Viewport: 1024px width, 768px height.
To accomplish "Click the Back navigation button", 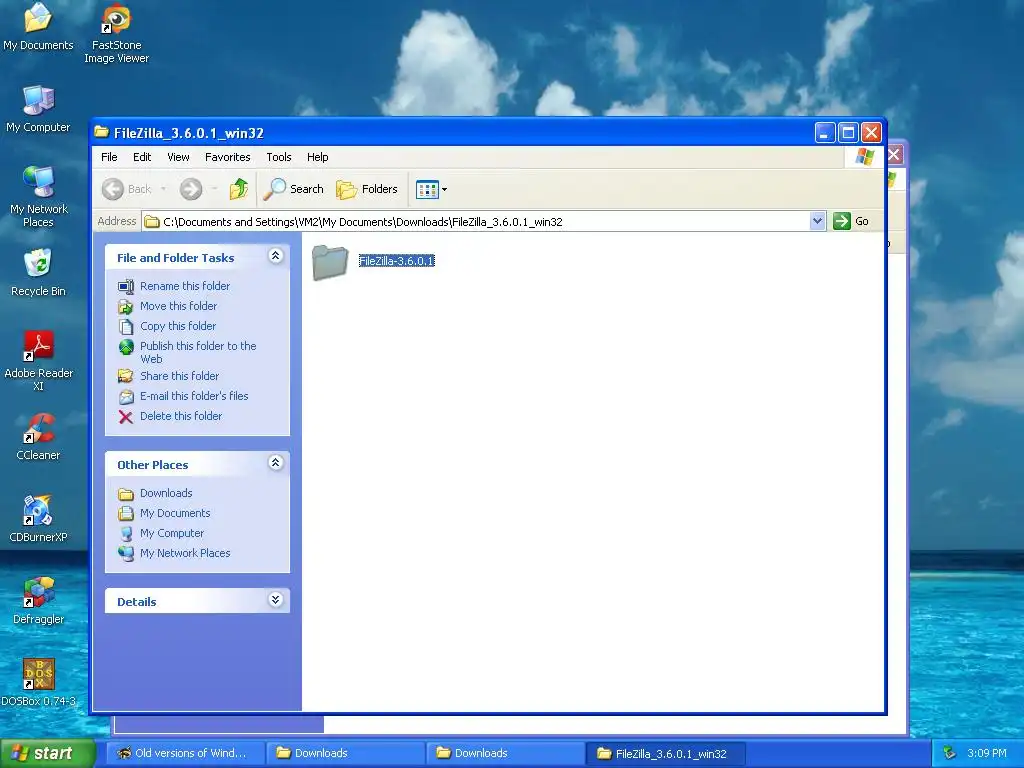I will click(x=127, y=189).
